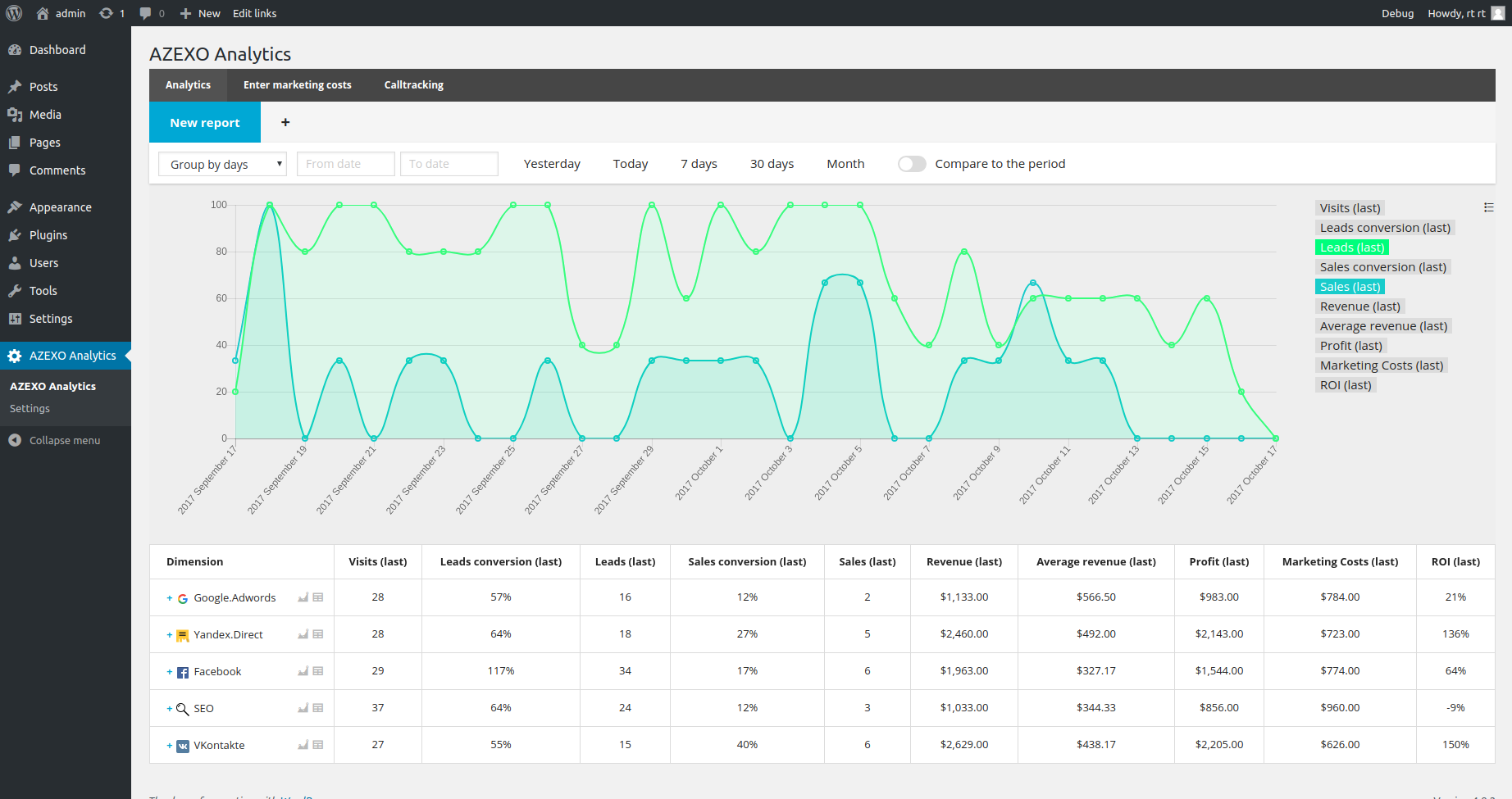Click the table icon in the VKontakte row
1512x799 pixels.
point(318,745)
